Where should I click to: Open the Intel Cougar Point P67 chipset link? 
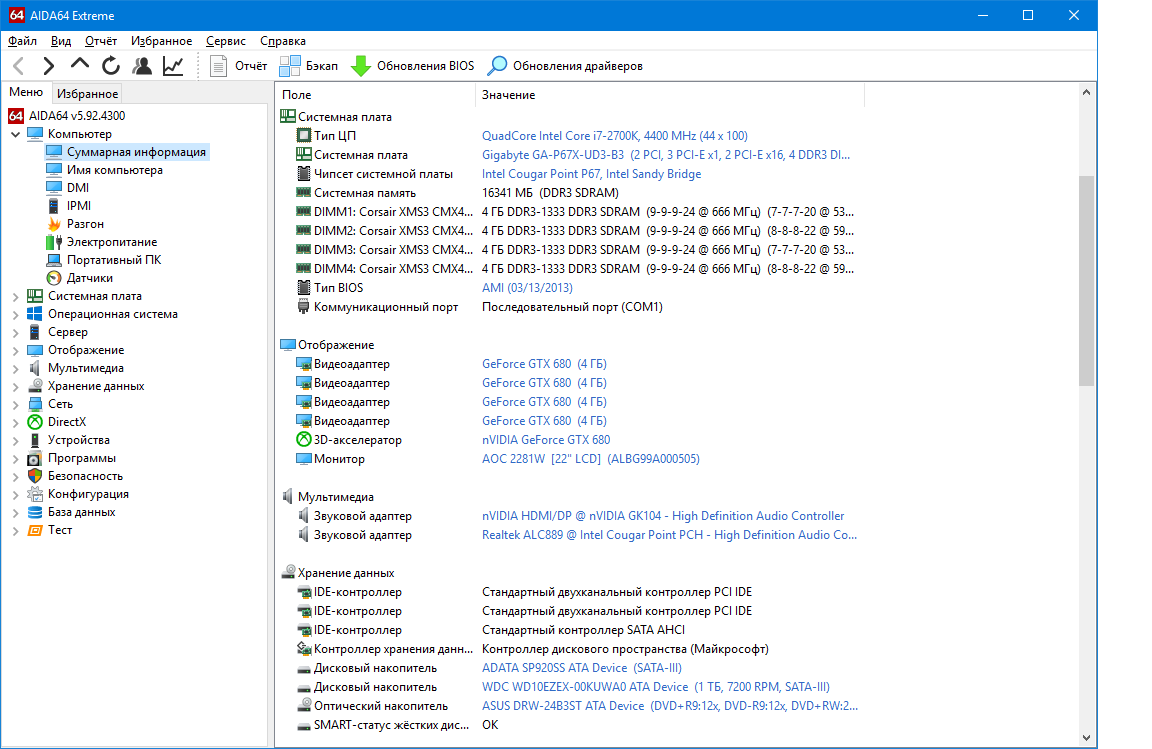point(591,174)
